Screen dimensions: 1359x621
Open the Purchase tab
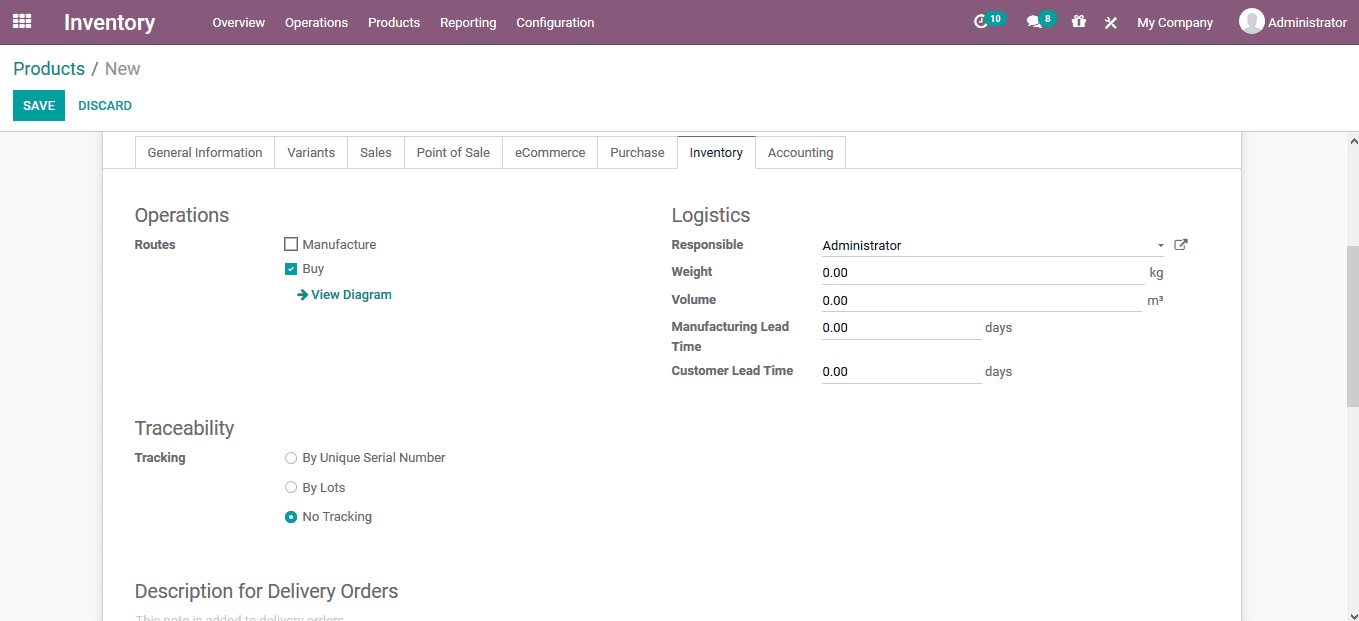tap(637, 152)
